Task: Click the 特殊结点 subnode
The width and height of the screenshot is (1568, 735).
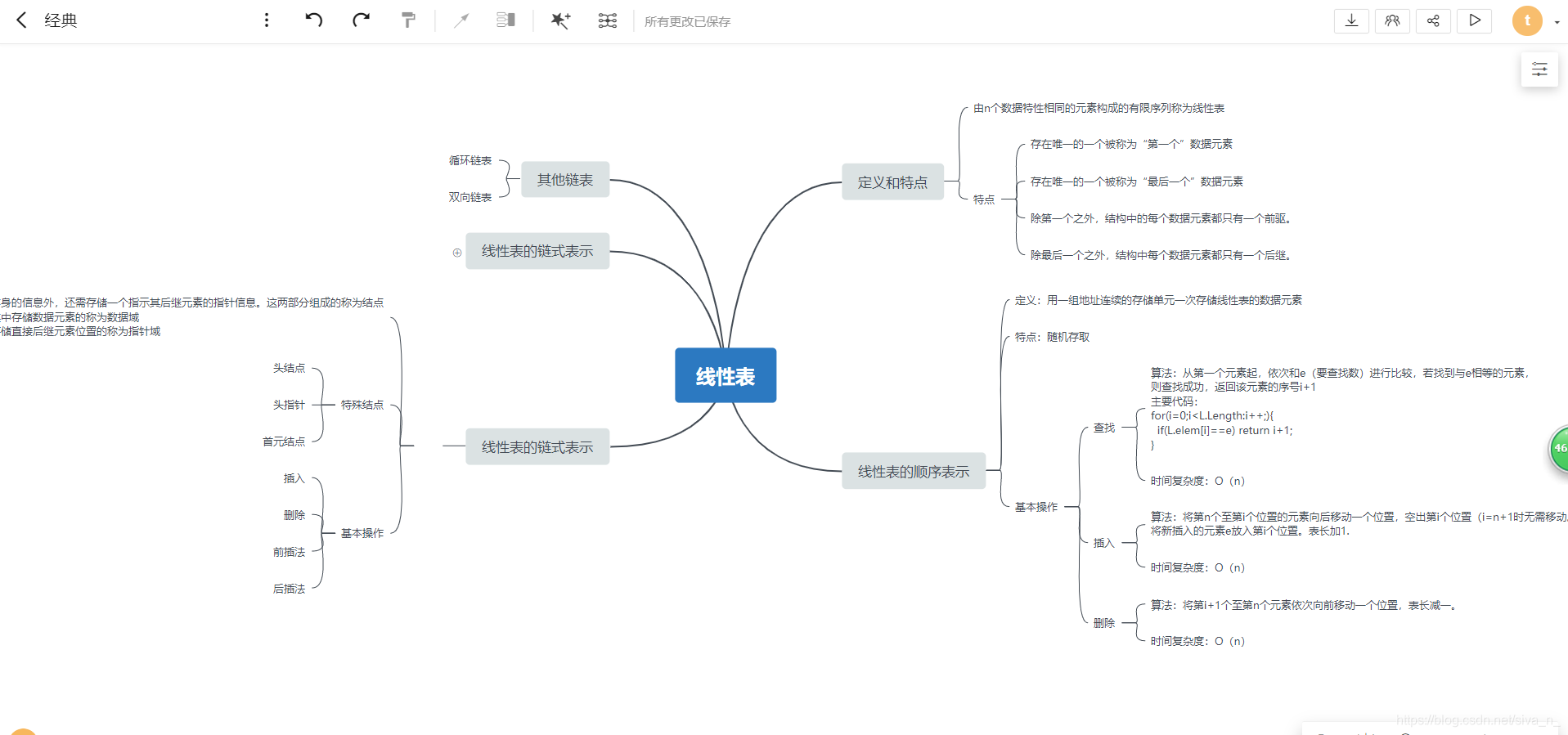Action: (362, 405)
